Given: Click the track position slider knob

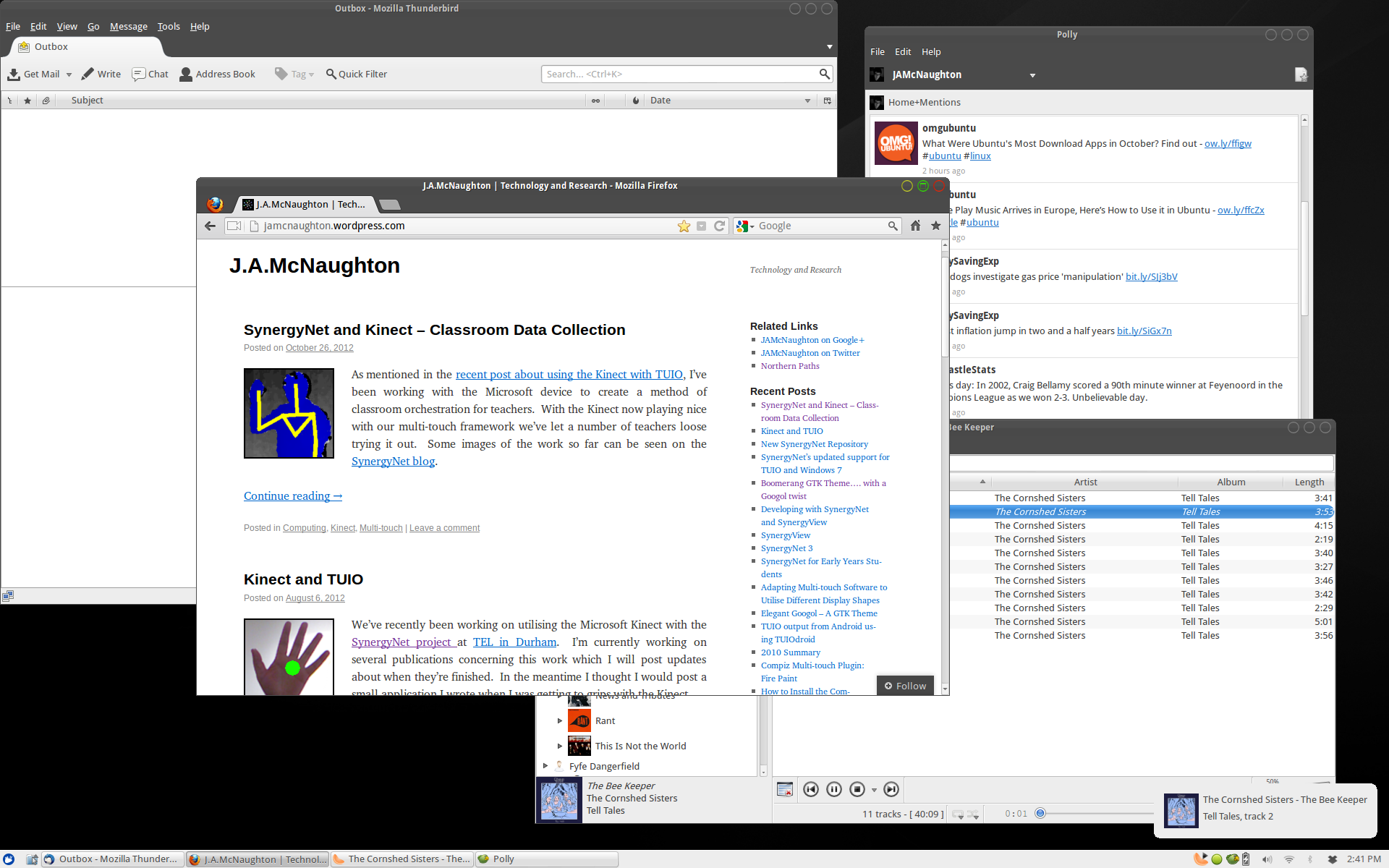Looking at the screenshot, I should click(x=1040, y=813).
